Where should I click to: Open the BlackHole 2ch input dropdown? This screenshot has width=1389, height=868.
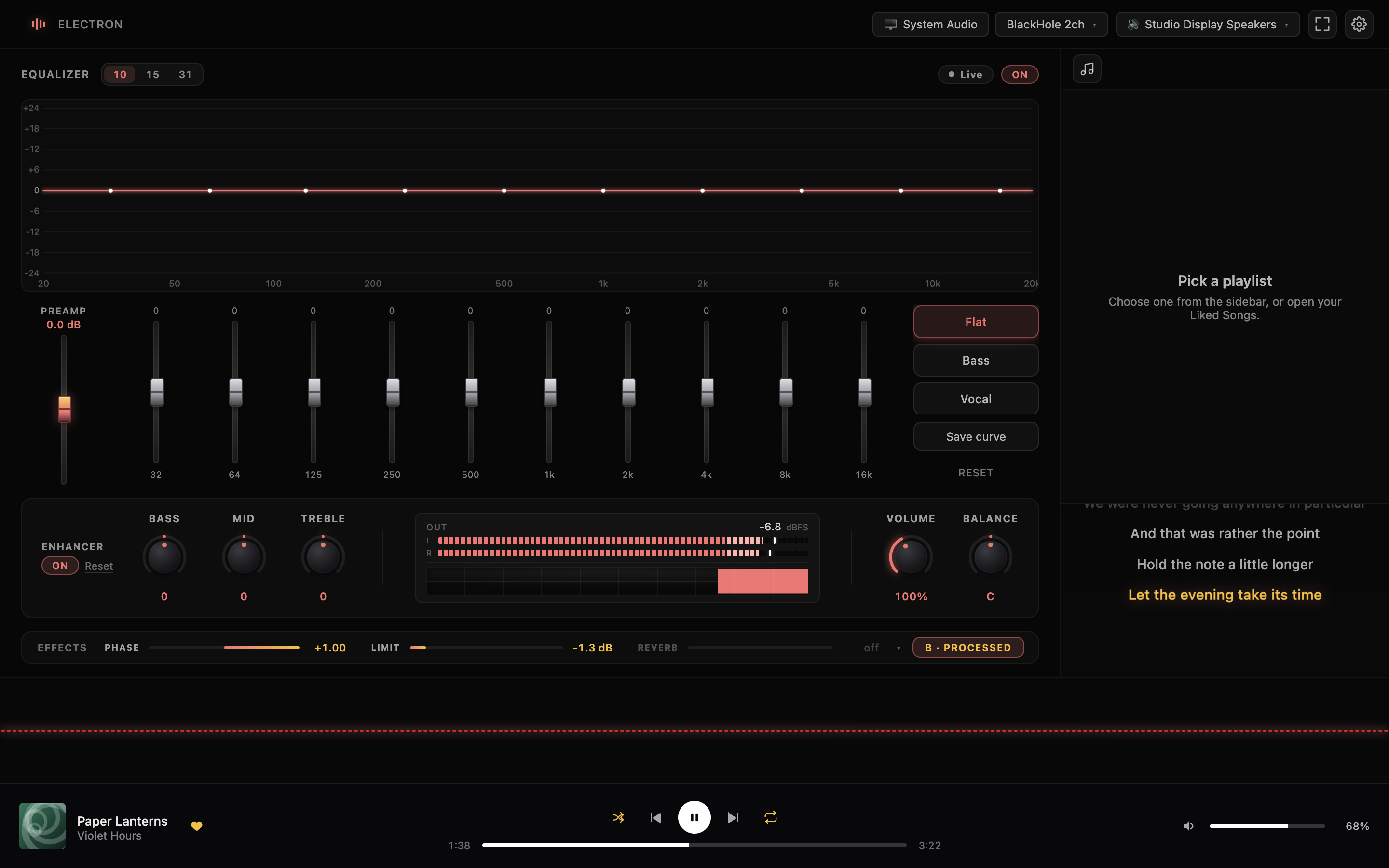[x=1051, y=24]
